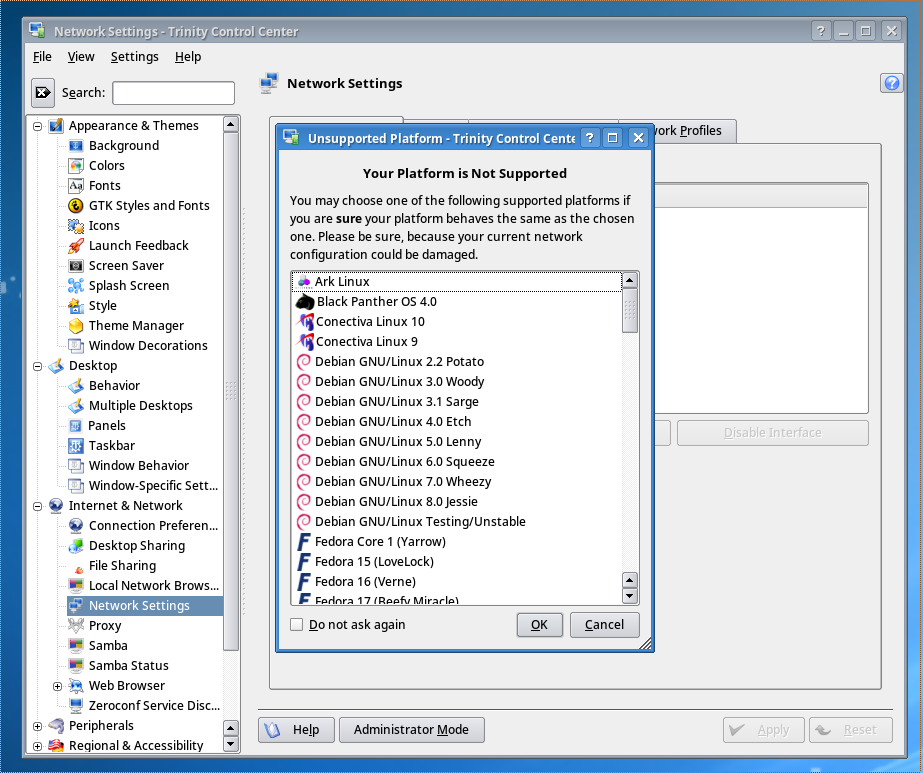Open the File menu
923x773 pixels.
click(x=42, y=57)
